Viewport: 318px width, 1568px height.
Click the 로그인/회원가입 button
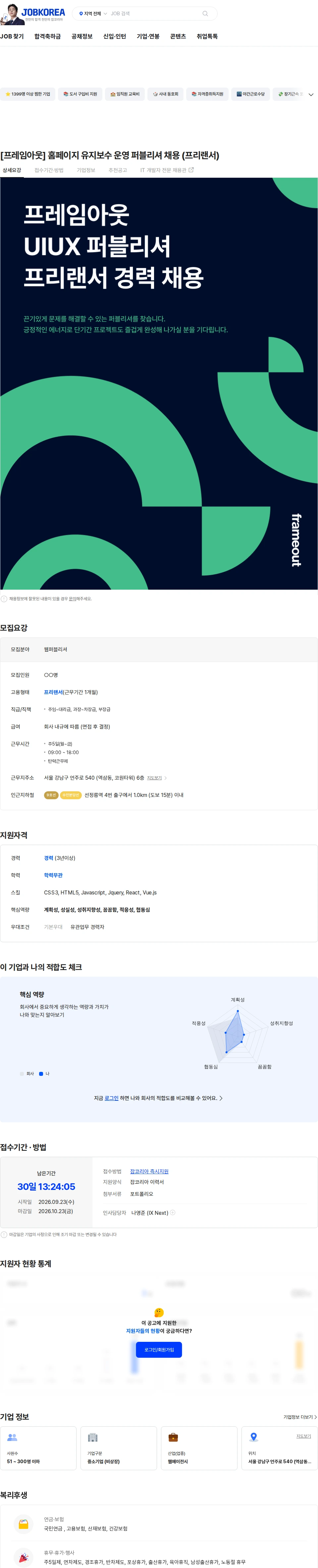(x=159, y=1349)
